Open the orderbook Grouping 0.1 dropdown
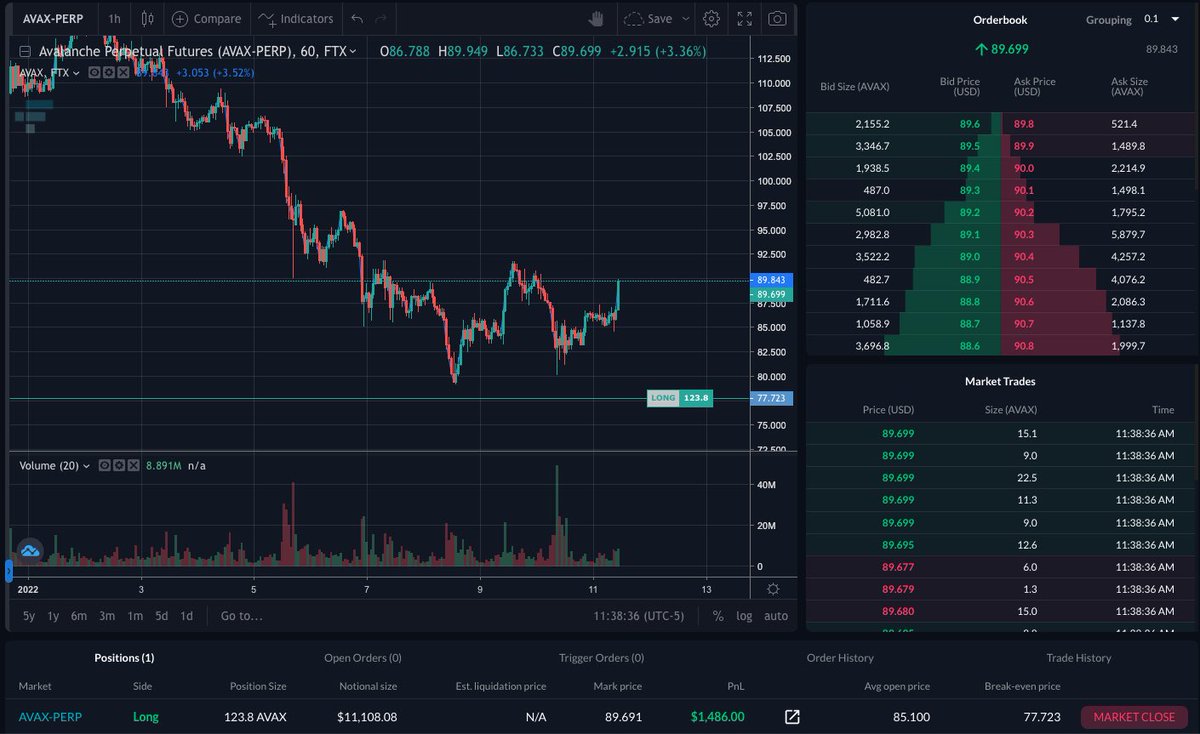 (1163, 19)
